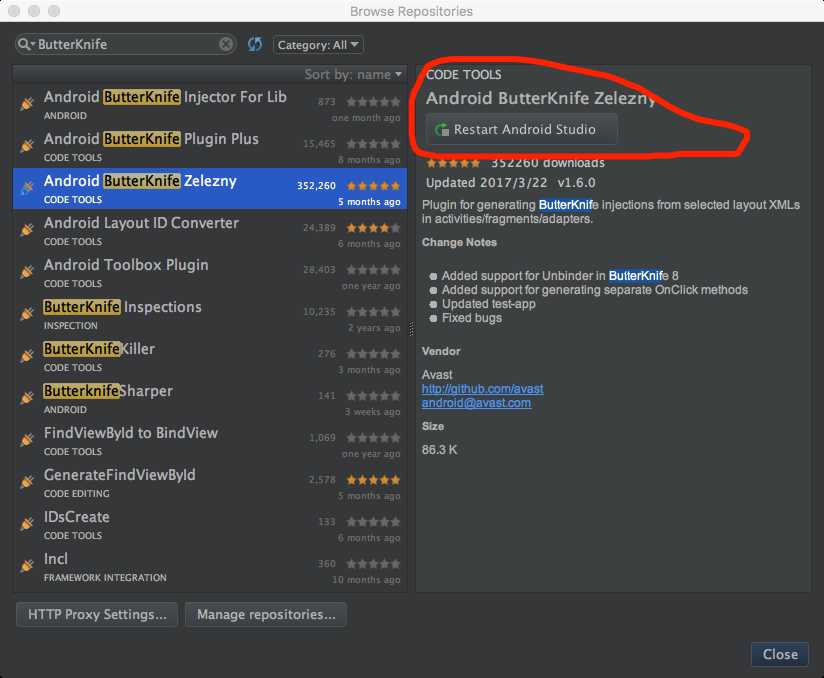Click plugin icon of ButterKnifeKiller
Image resolution: width=824 pixels, height=678 pixels.
(x=27, y=356)
